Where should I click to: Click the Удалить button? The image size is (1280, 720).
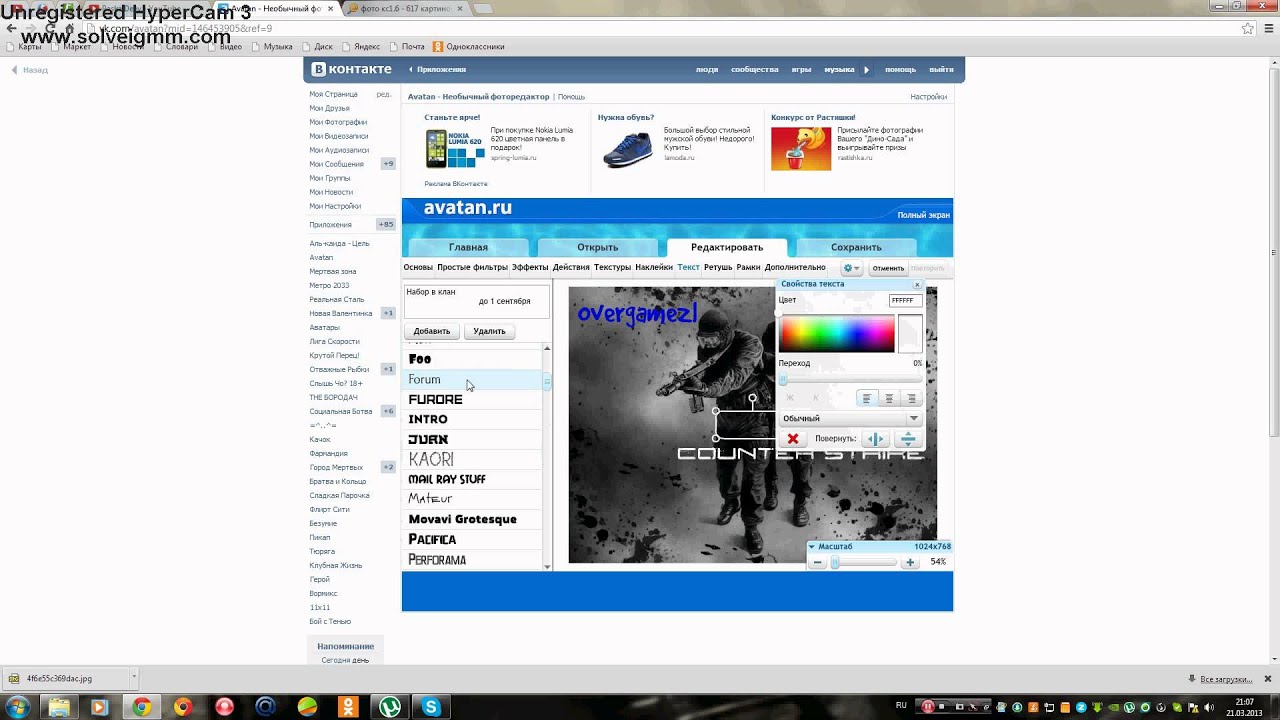pyautogui.click(x=489, y=331)
